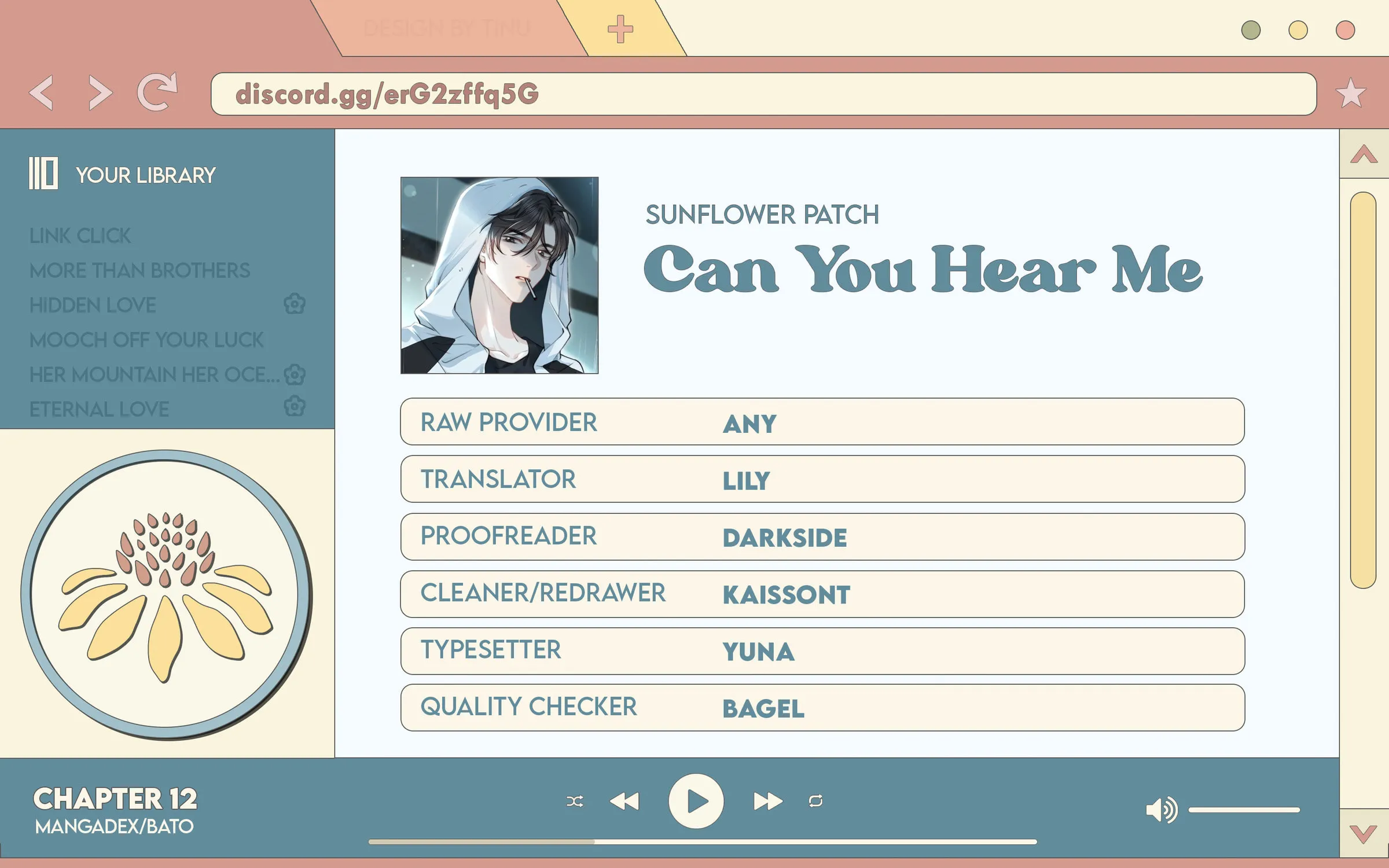Click the scroll down arrow
Screen dimensions: 1389x868
(1364, 834)
